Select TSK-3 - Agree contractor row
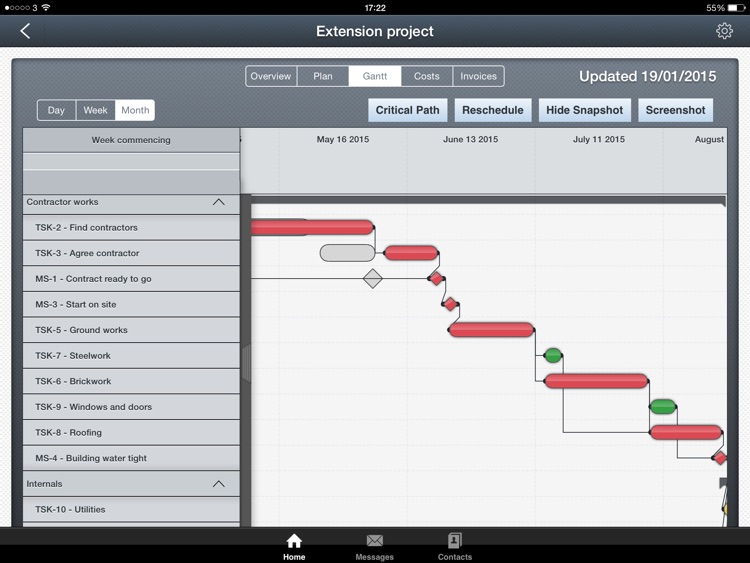 tap(131, 253)
